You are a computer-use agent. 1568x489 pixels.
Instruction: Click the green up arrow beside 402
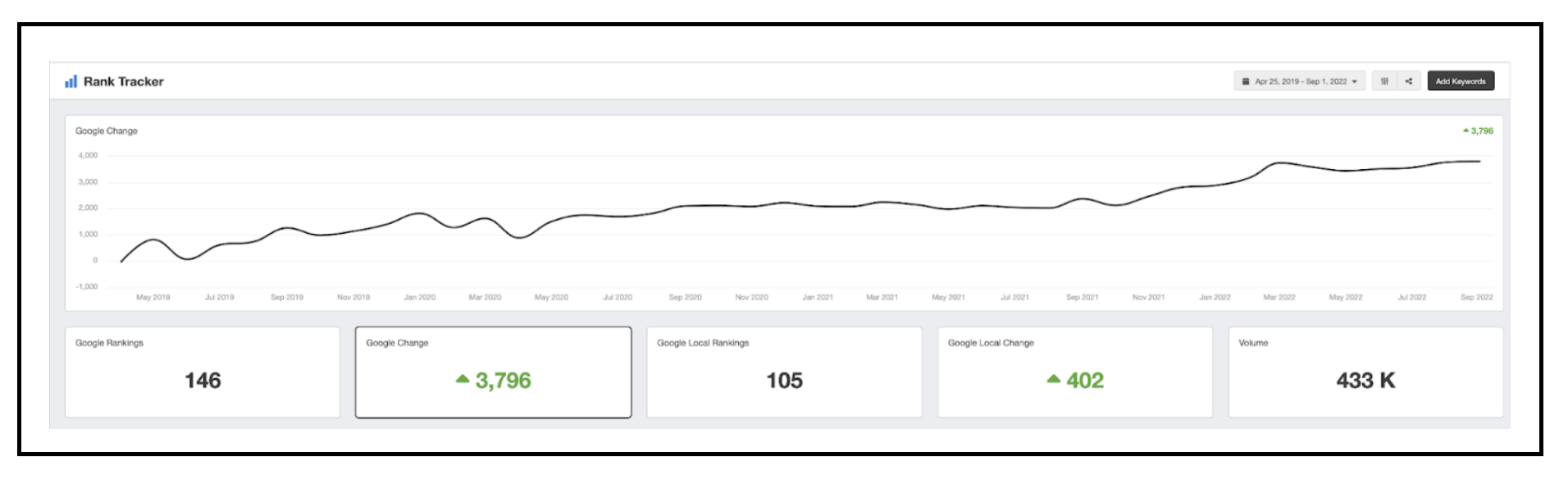1054,379
